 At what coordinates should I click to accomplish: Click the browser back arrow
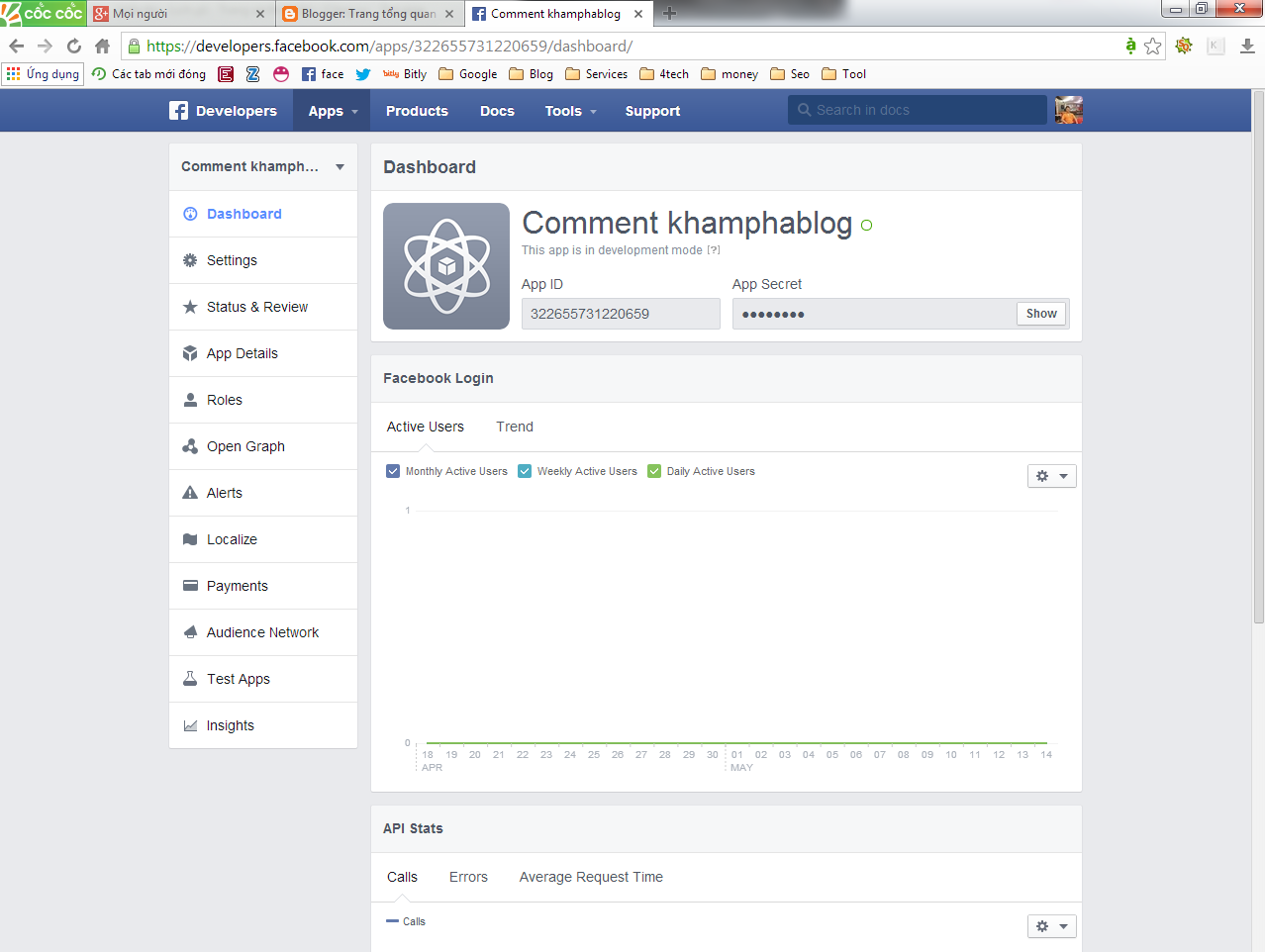point(17,46)
